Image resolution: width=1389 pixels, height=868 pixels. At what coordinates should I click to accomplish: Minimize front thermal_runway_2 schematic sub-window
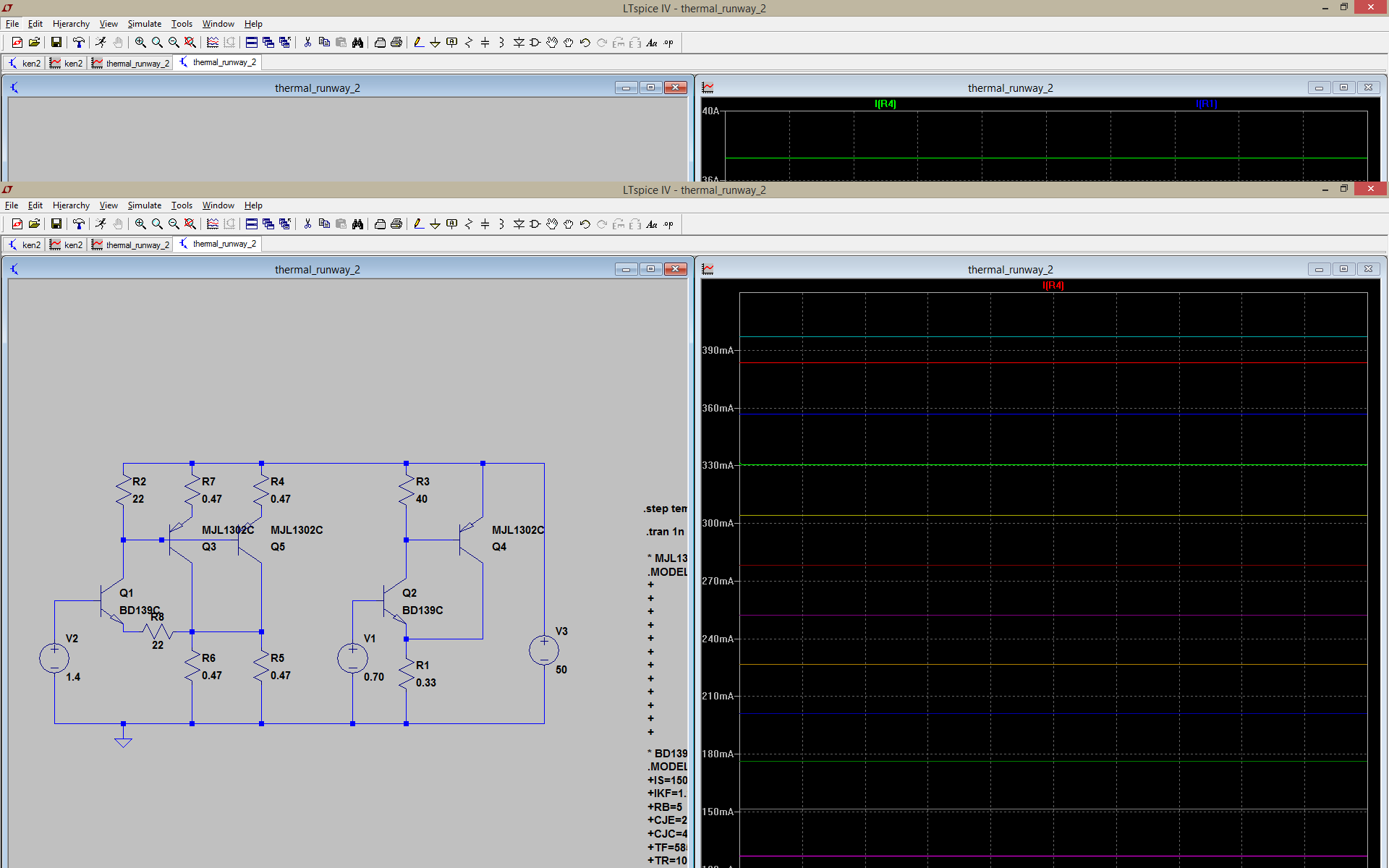(626, 269)
